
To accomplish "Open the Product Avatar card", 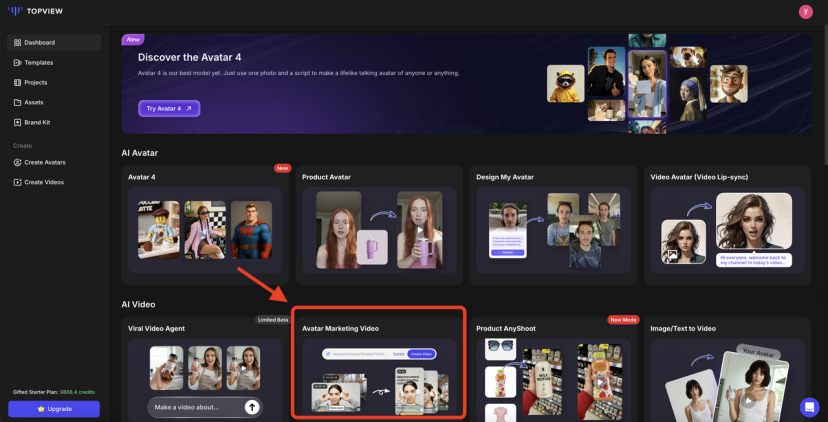I will pyautogui.click(x=379, y=225).
